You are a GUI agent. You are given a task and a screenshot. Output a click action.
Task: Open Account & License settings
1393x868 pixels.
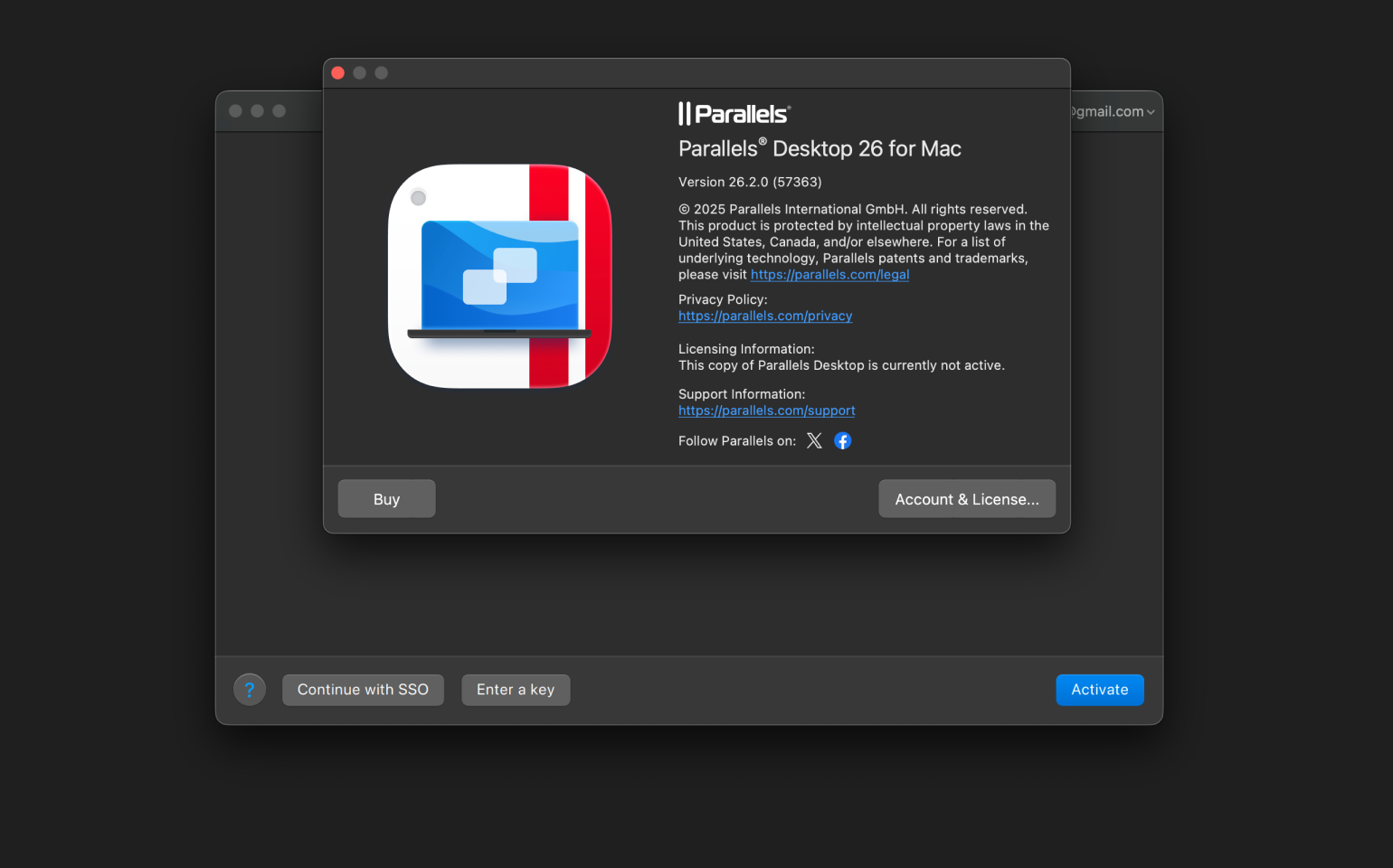tap(966, 499)
